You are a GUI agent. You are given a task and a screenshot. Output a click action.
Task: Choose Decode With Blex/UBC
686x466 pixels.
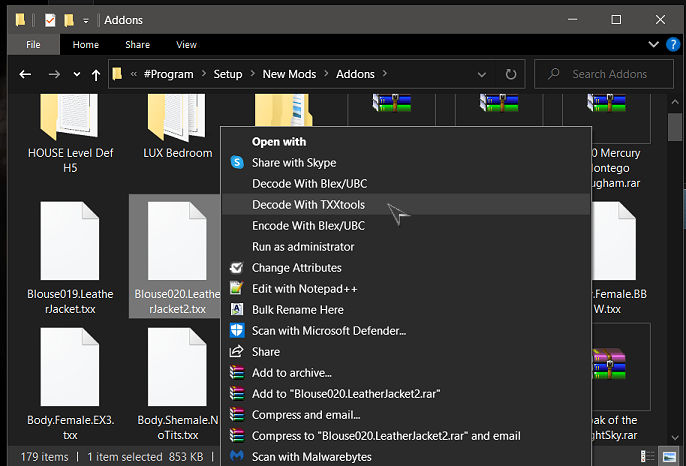406,183
